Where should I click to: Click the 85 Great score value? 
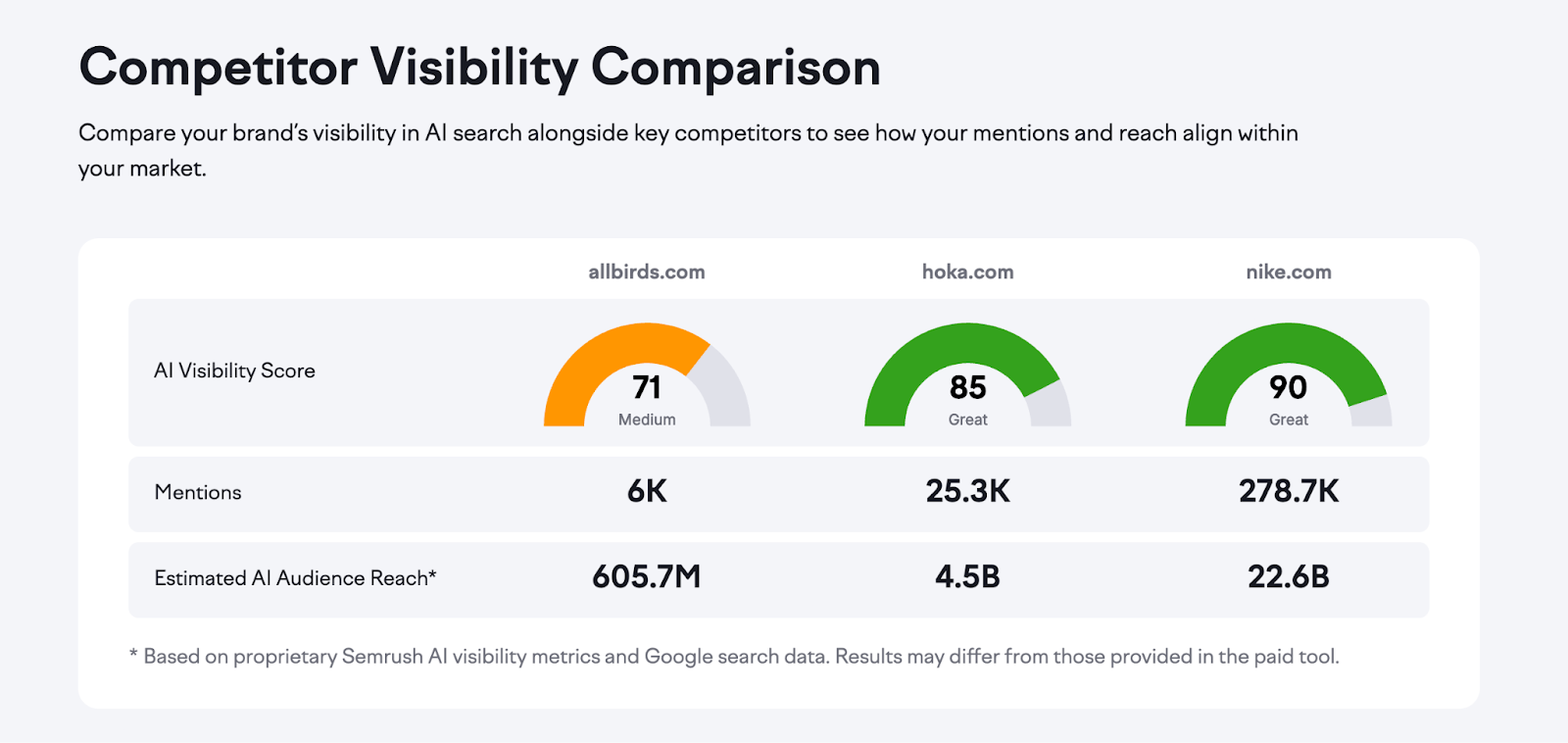click(967, 388)
